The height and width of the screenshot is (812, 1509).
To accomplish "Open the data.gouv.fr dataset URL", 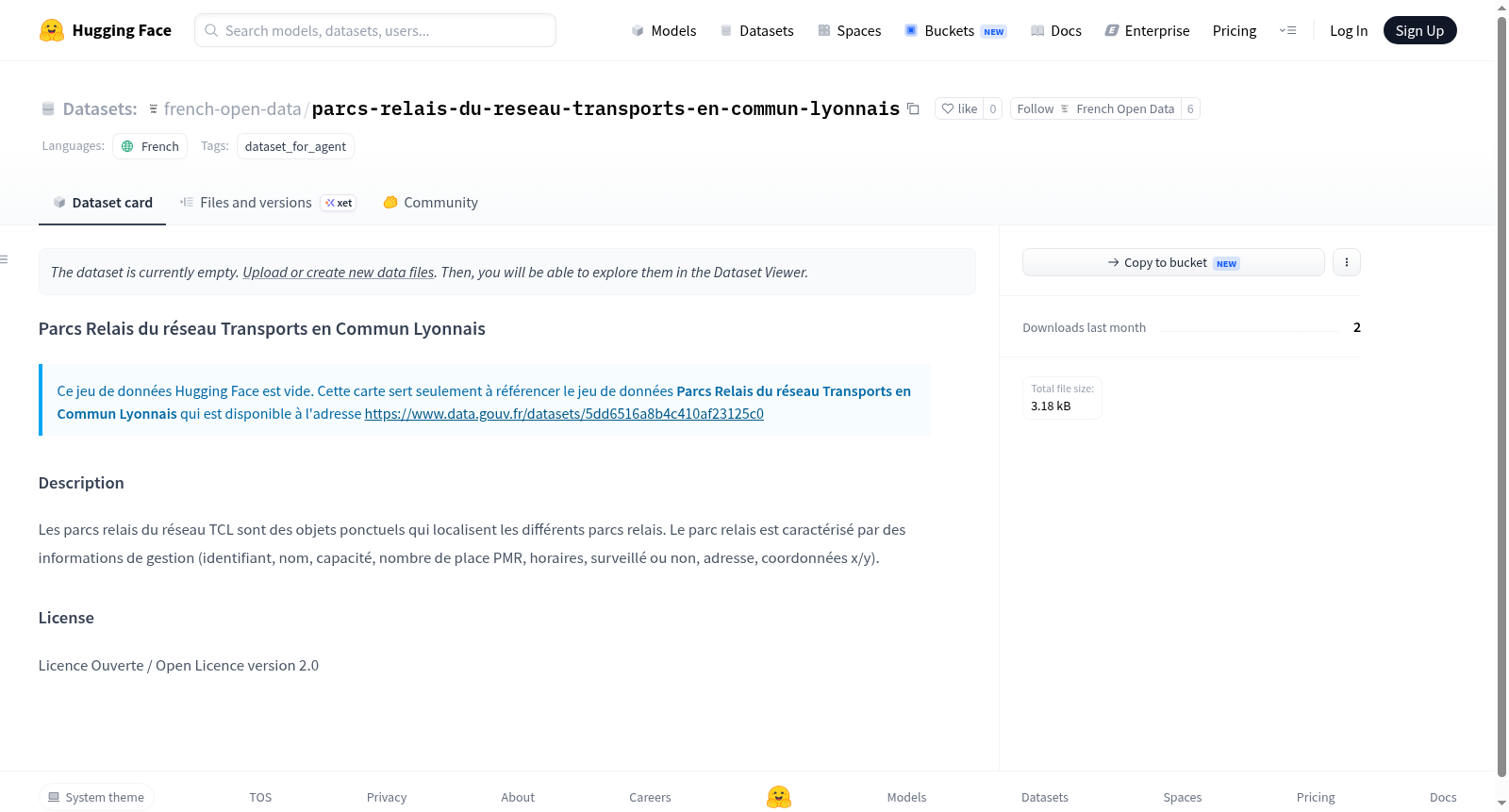I will point(564,413).
